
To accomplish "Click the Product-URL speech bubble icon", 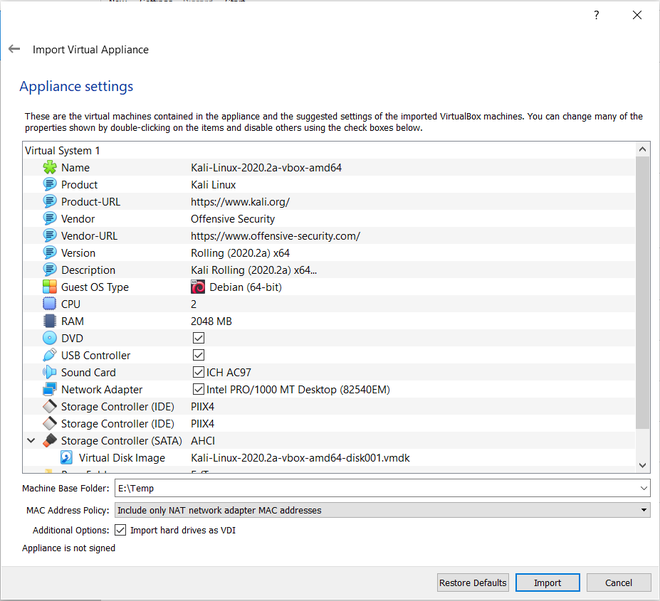I will pyautogui.click(x=50, y=202).
